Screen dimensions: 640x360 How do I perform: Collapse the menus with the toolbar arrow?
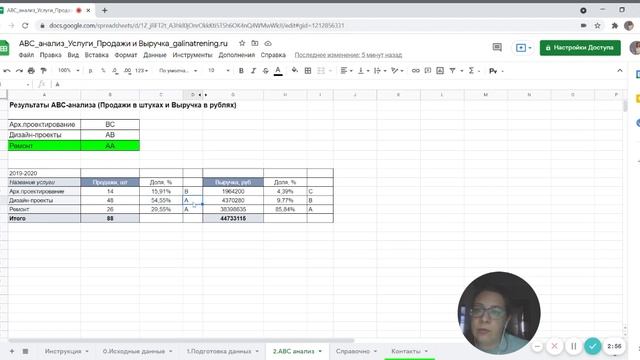[x=620, y=71]
